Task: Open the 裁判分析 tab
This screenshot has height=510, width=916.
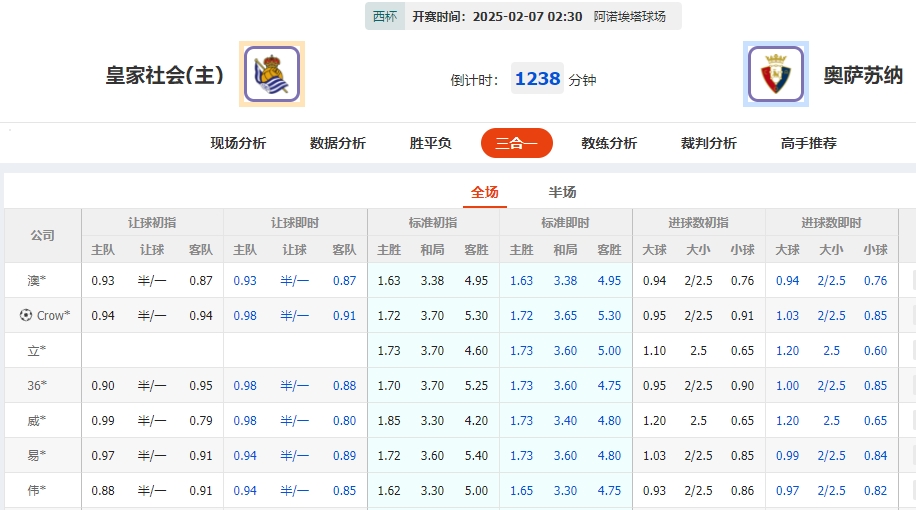Action: [x=709, y=143]
